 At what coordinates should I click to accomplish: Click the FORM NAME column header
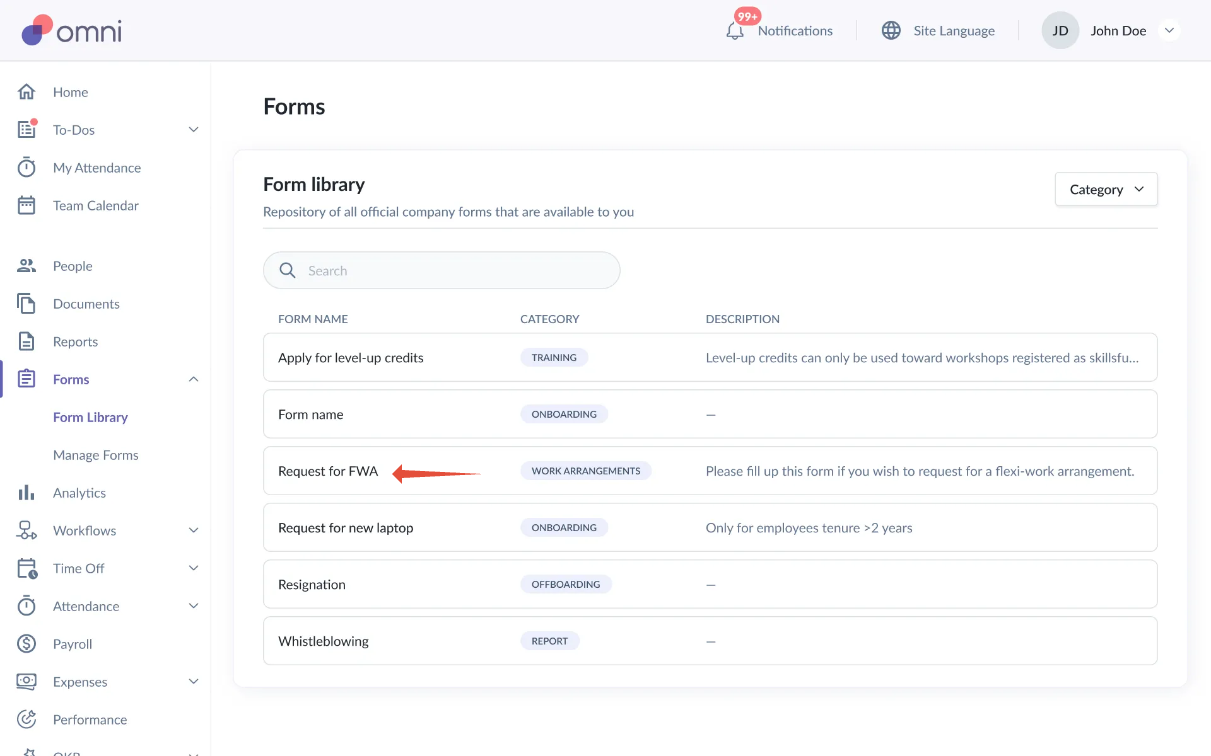click(313, 319)
